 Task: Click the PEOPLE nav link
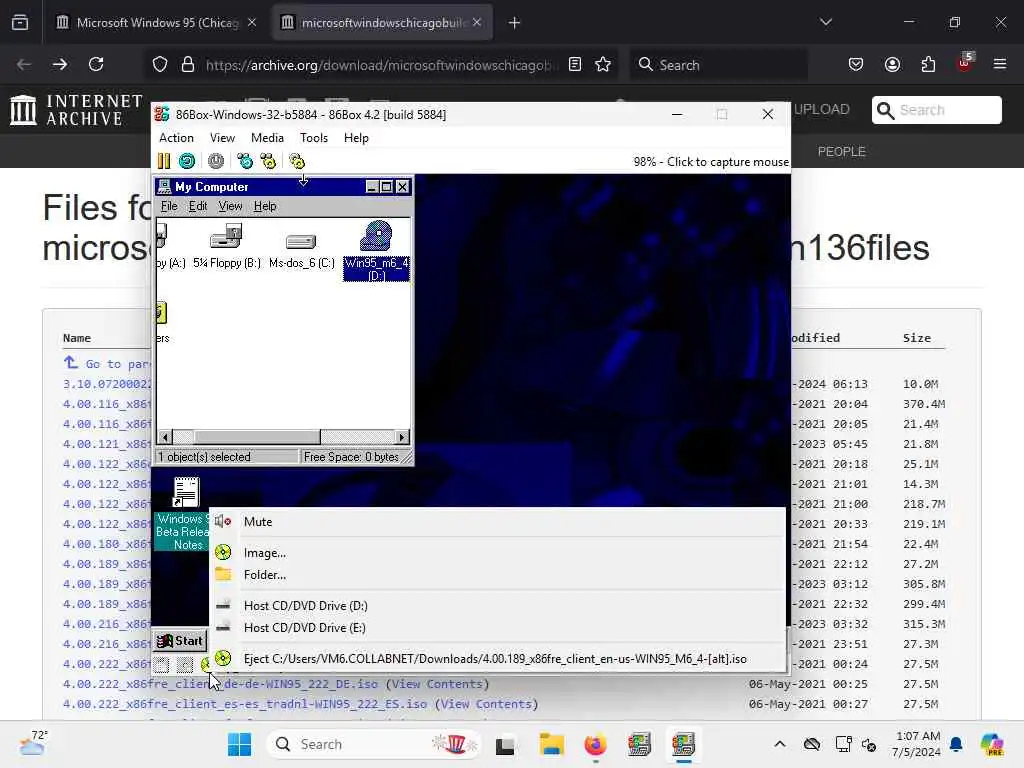tap(841, 152)
